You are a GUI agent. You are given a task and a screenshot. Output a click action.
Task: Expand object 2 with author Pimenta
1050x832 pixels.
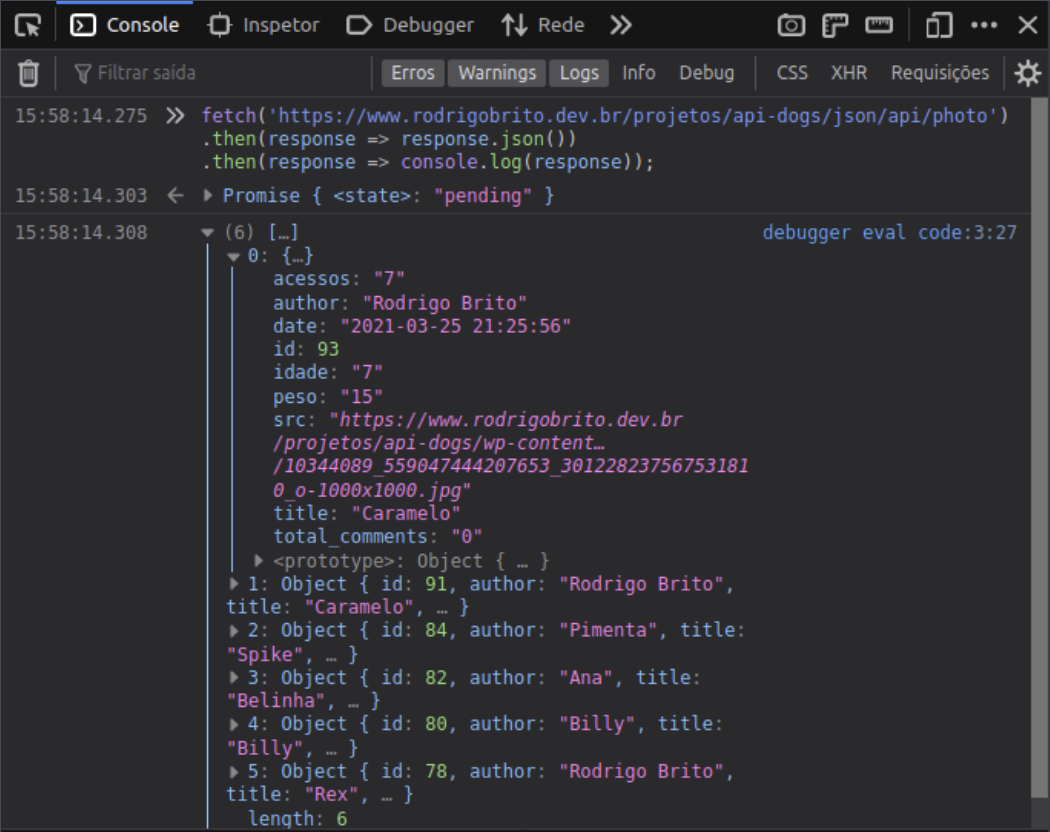(x=235, y=631)
